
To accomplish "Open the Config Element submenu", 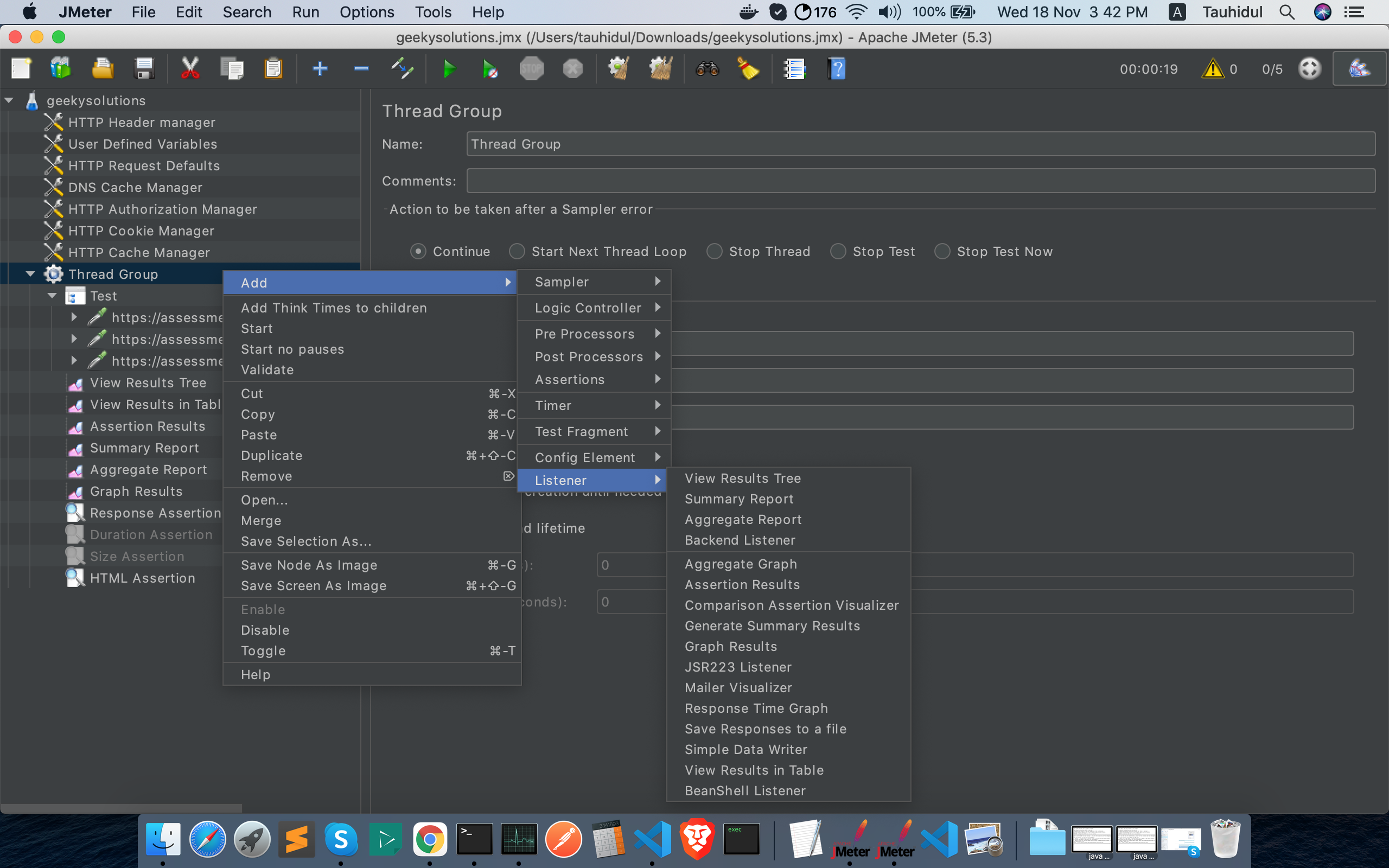I will click(x=594, y=457).
